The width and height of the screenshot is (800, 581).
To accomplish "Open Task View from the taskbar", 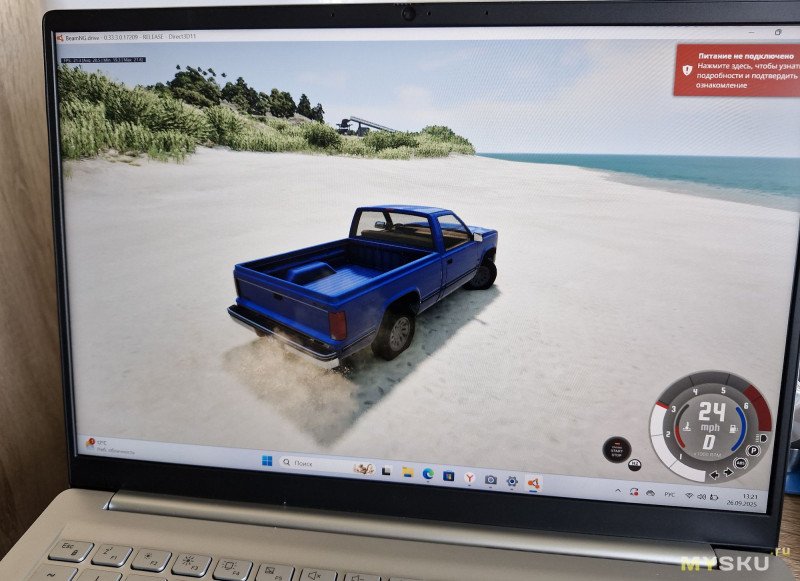I will coord(386,470).
